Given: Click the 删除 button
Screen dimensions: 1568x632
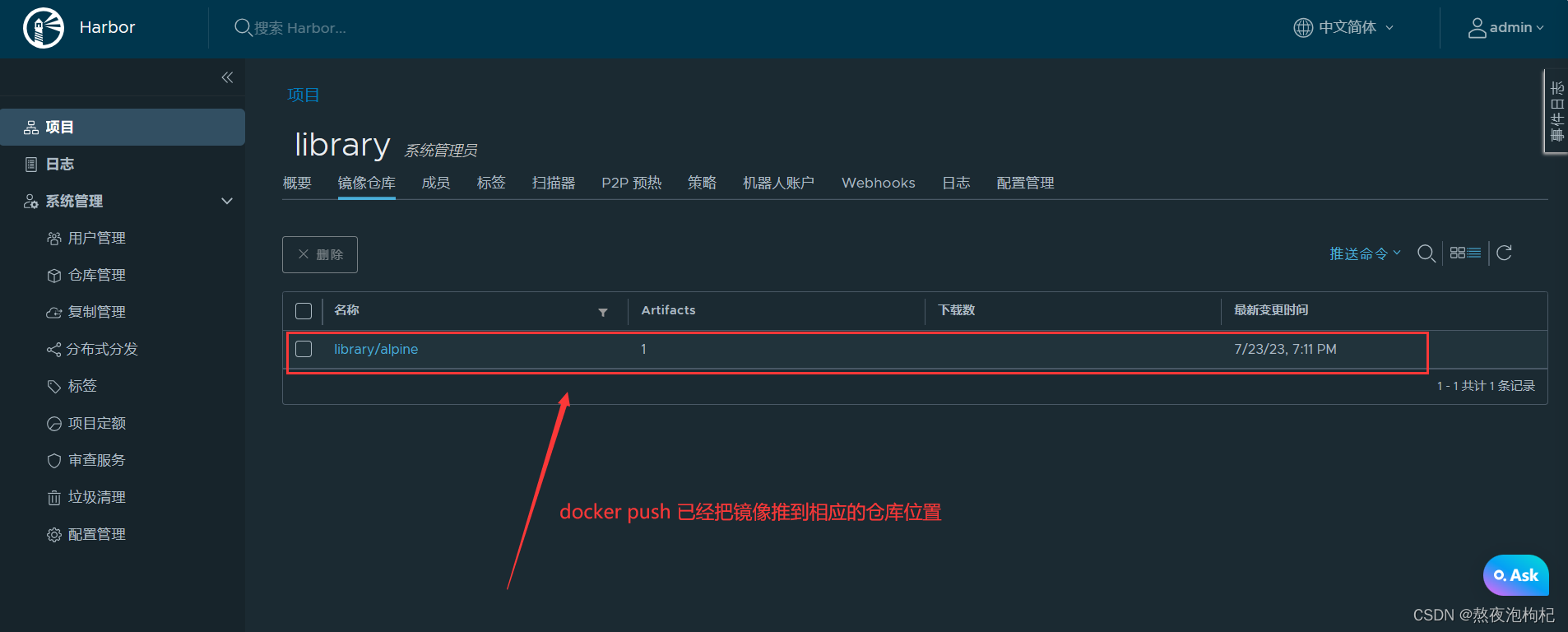Looking at the screenshot, I should 320,254.
